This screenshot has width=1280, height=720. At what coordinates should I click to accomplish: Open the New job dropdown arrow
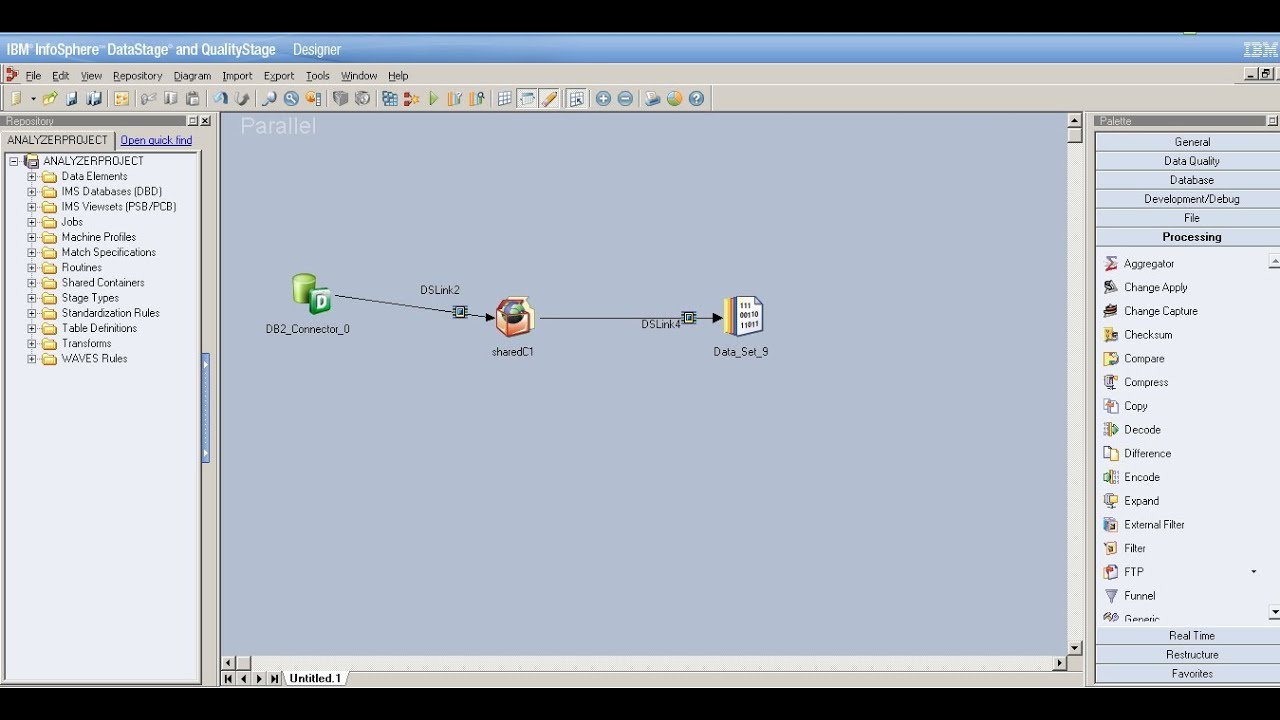33,99
